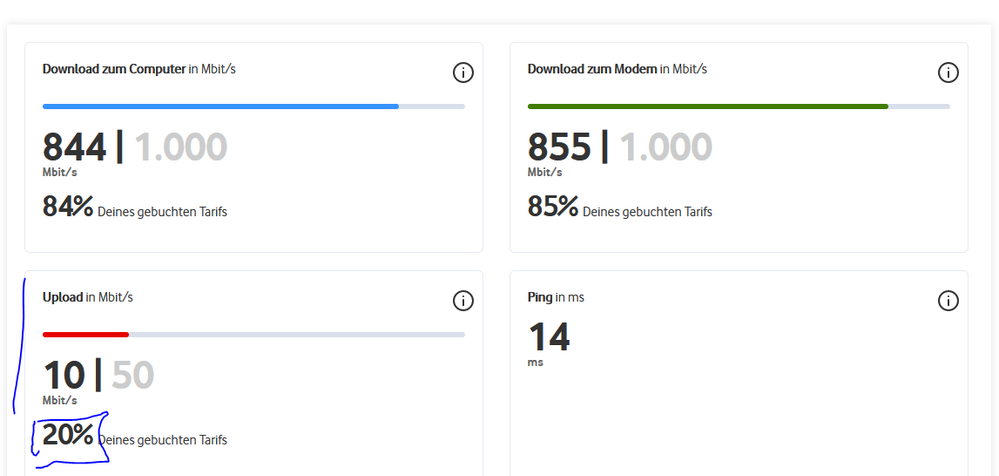This screenshot has height=476, width=999.
Task: Click the Upload in Mbit/s heading
Action: pos(88,297)
